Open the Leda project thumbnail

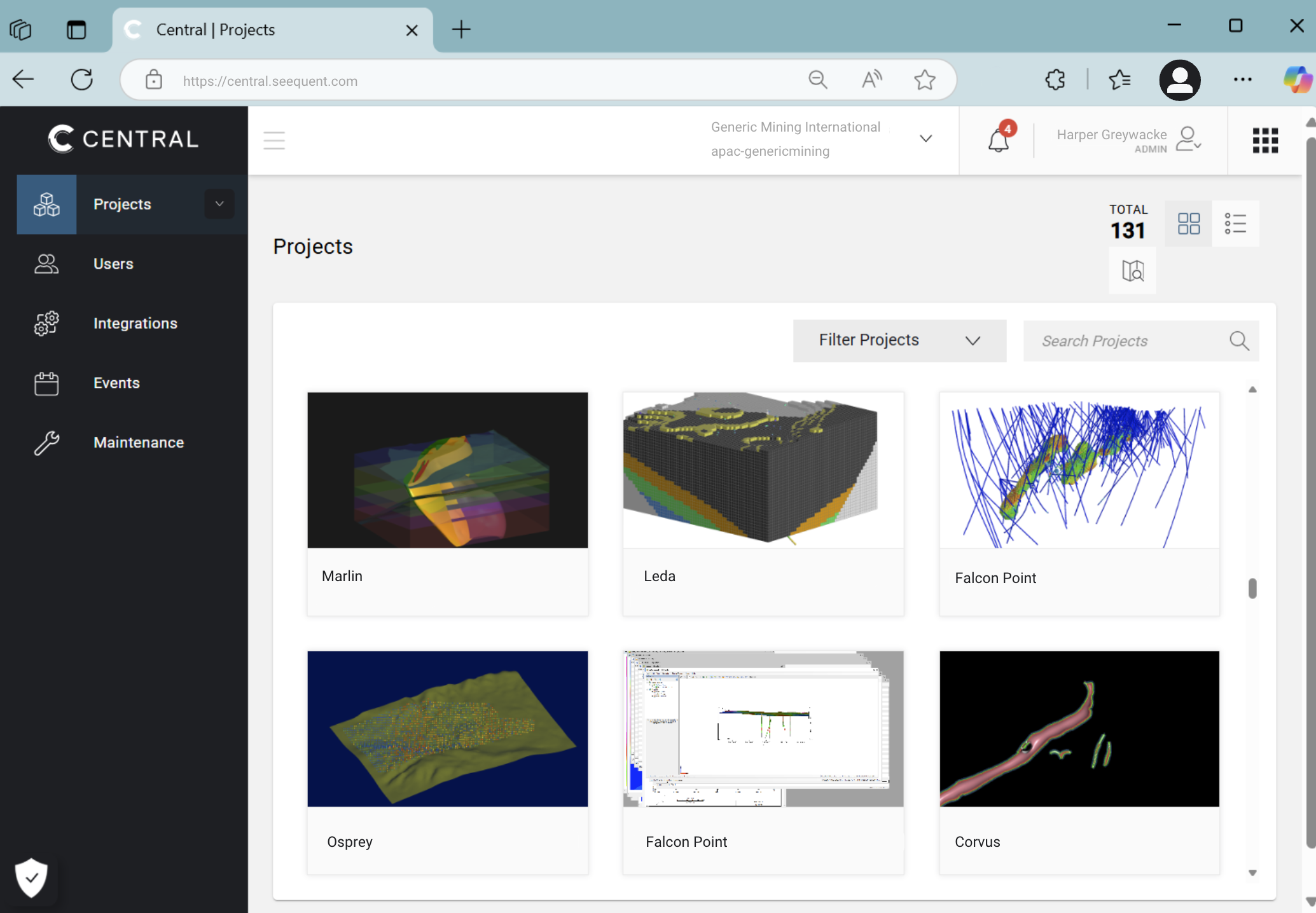763,470
